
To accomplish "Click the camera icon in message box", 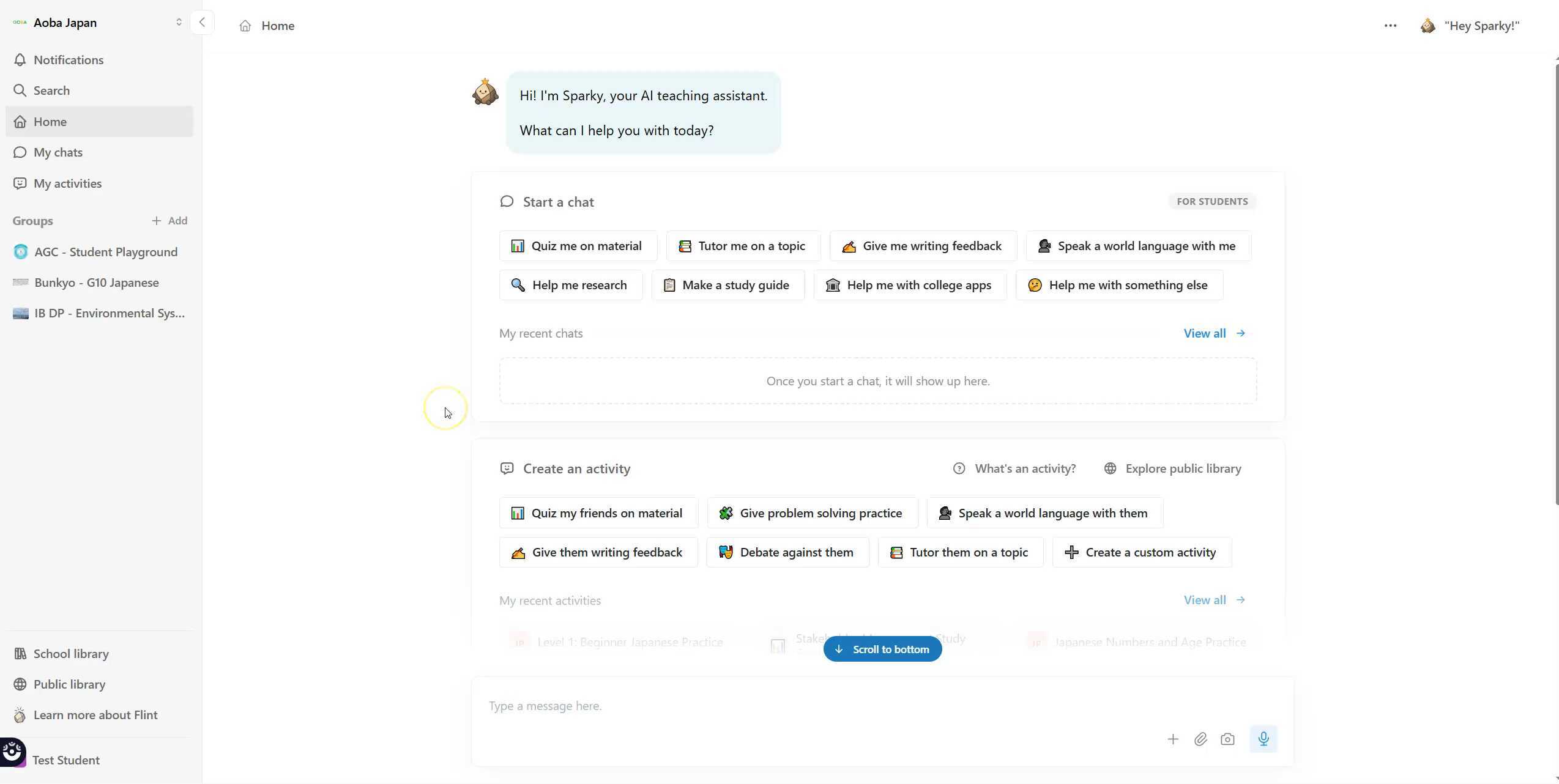I will [1227, 739].
